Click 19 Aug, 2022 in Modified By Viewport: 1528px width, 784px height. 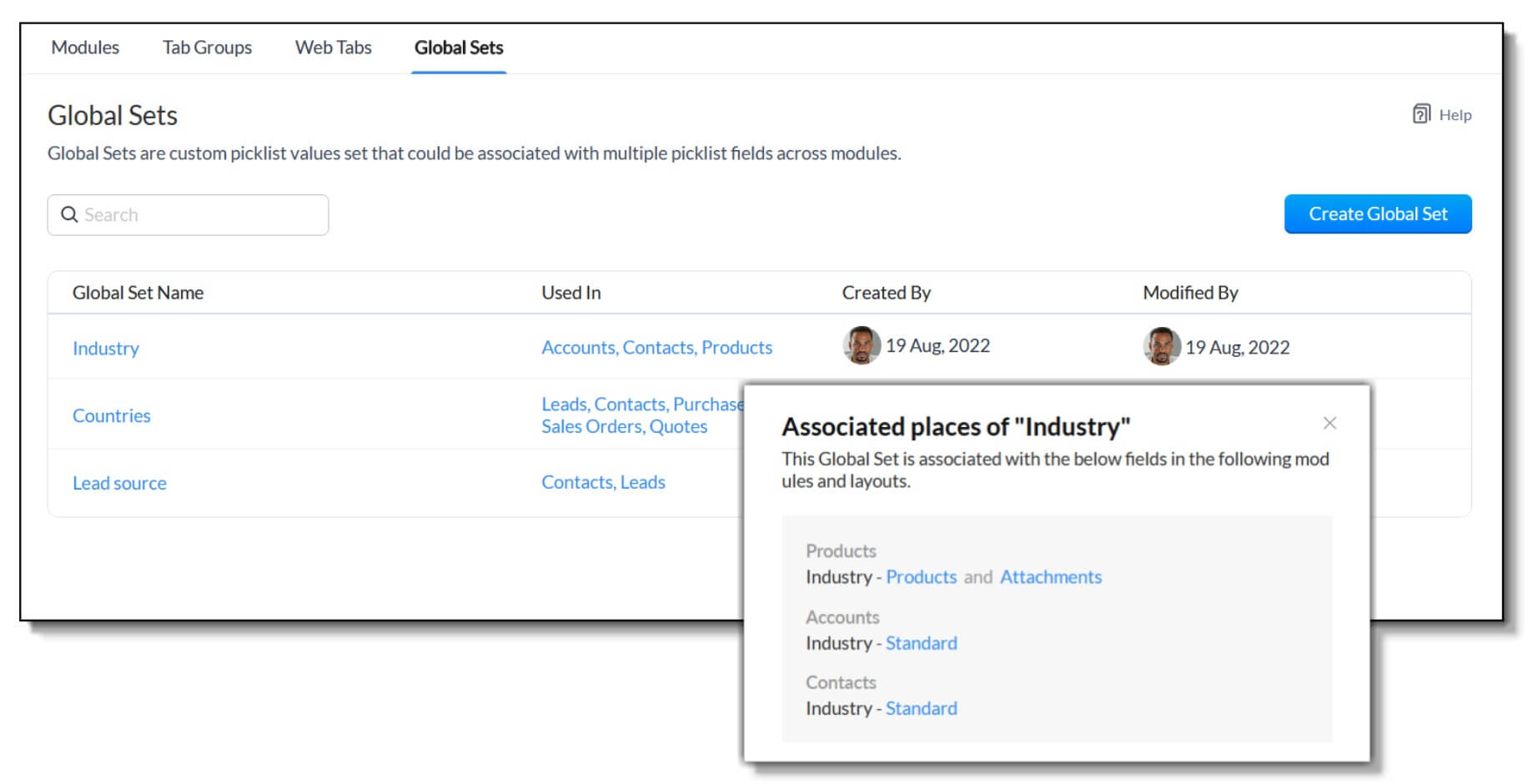[x=1238, y=347]
